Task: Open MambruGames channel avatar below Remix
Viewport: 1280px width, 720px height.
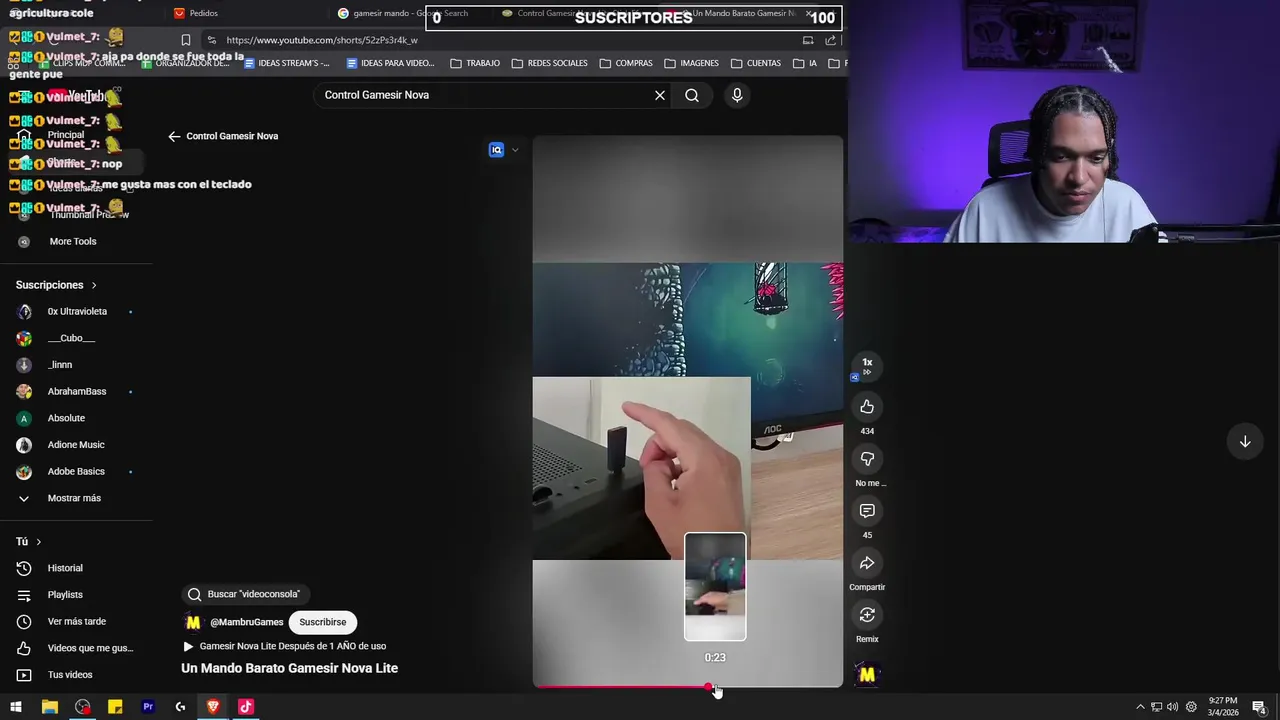Action: click(x=867, y=675)
